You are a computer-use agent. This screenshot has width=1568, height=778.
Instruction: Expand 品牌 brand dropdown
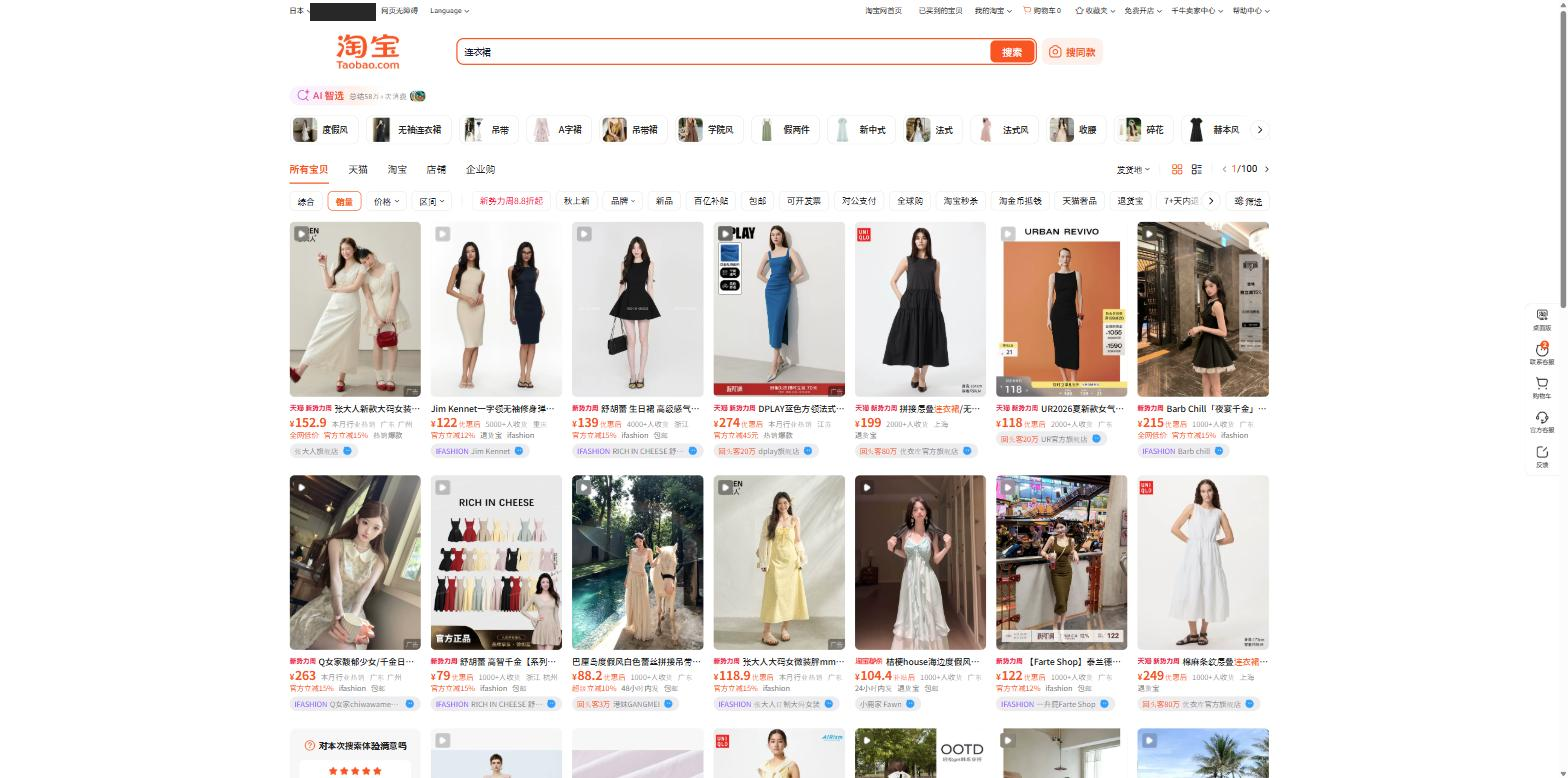pos(623,201)
